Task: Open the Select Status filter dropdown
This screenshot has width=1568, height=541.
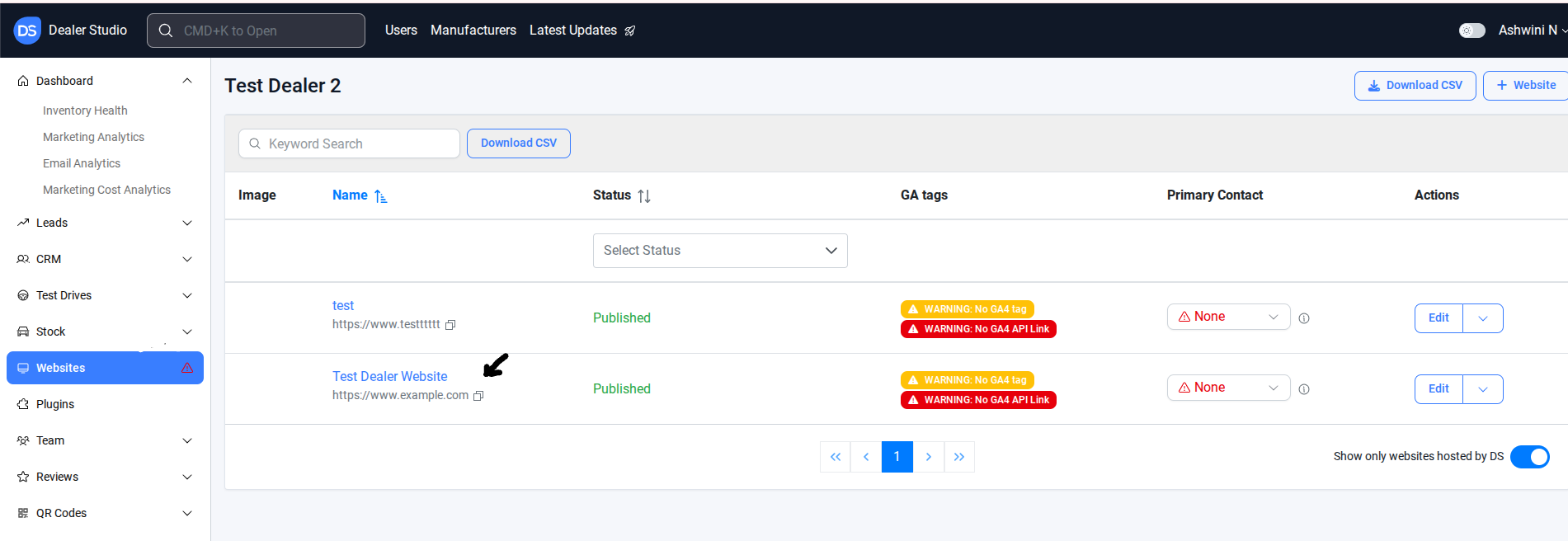Action: click(x=719, y=251)
